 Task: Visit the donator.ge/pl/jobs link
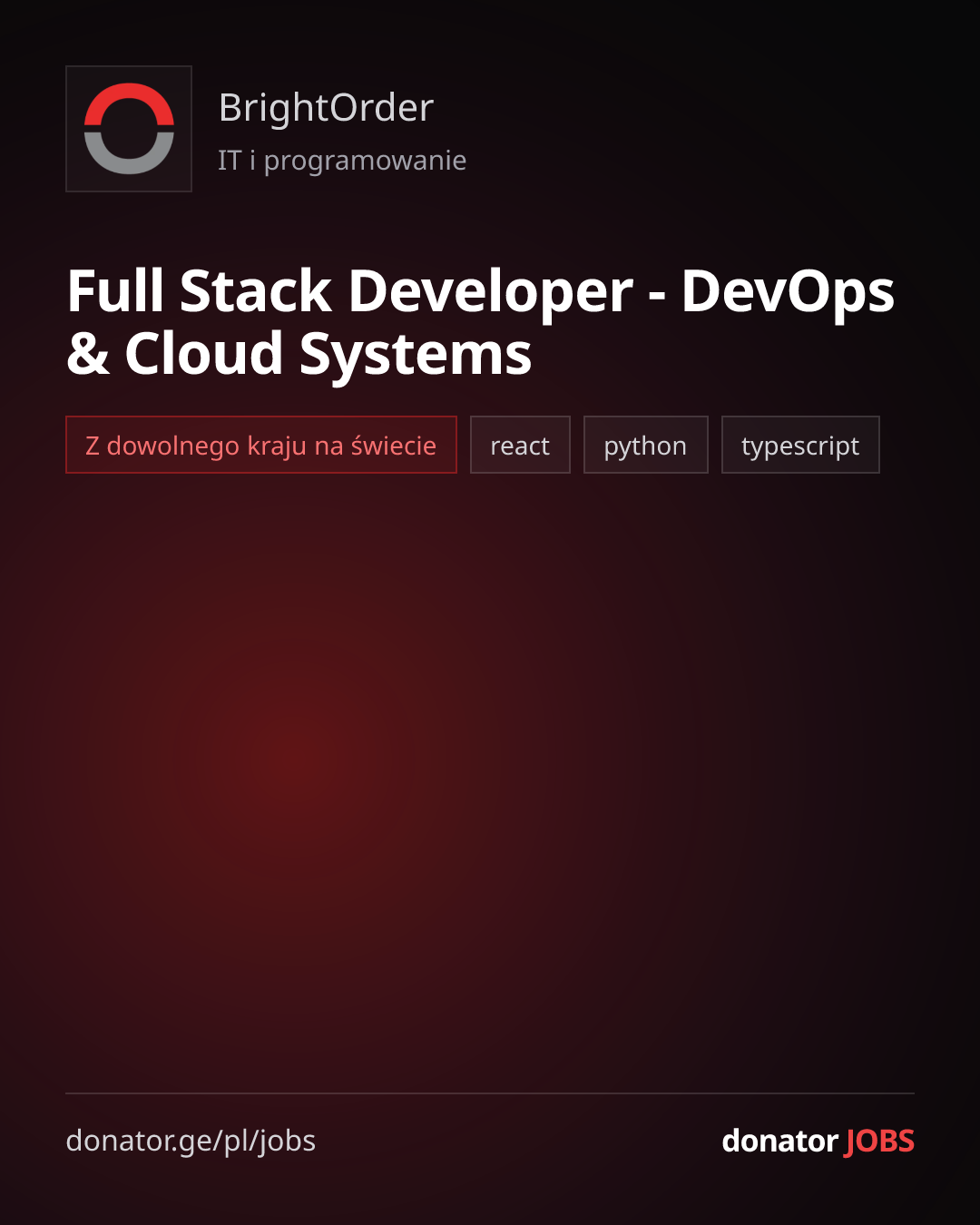[191, 1141]
